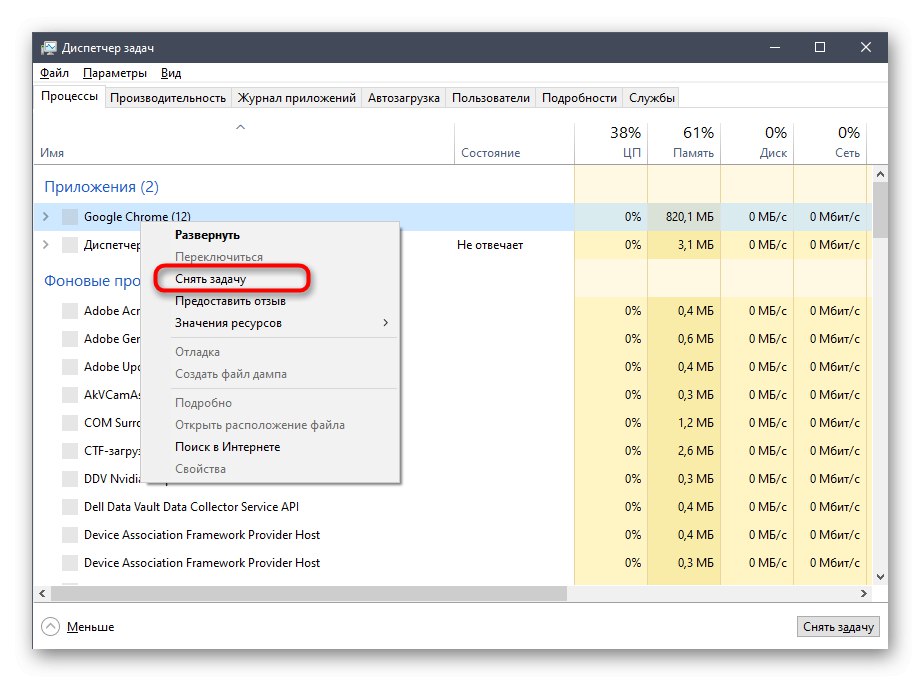Select Поиск в Интернете menu entry

coord(228,447)
